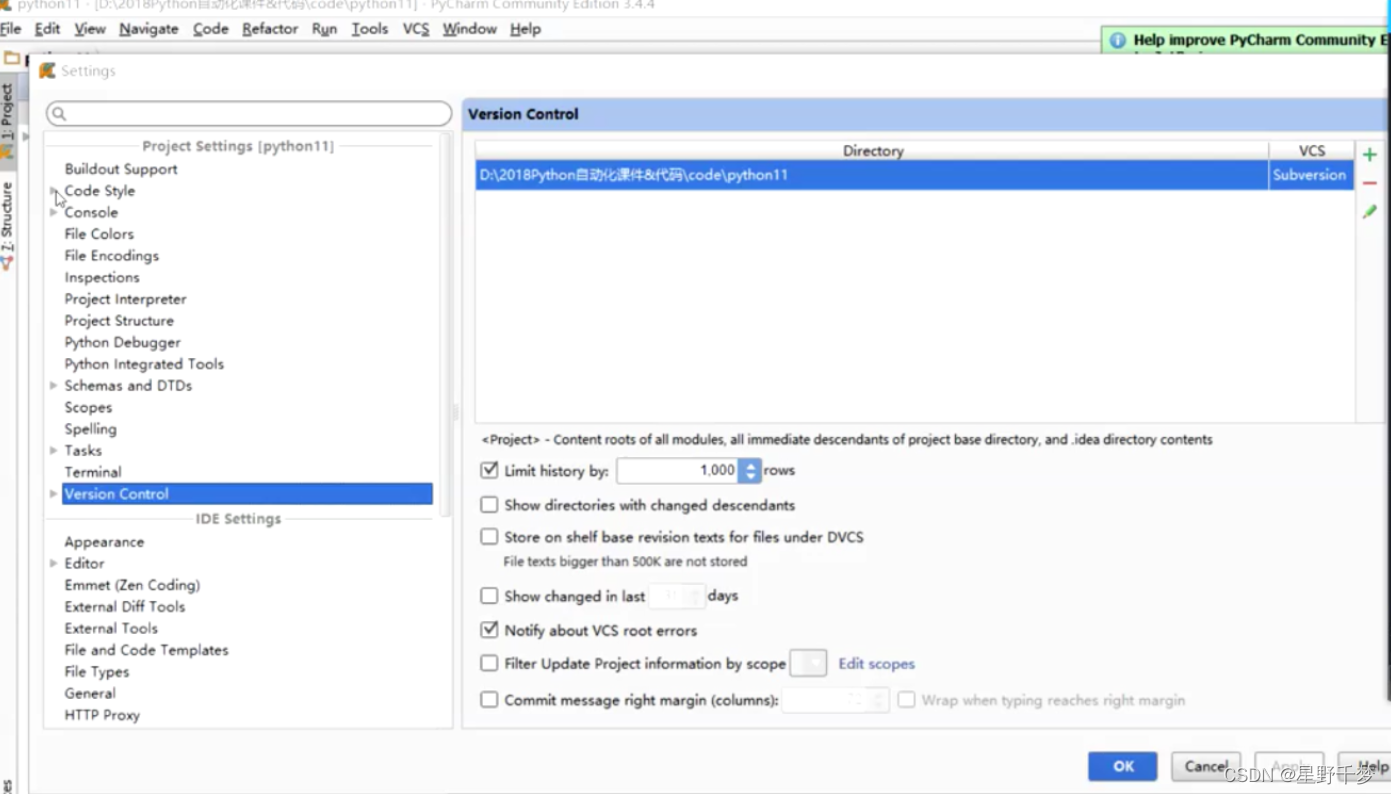Edit the selected VCS mapping
The width and height of the screenshot is (1391, 794).
(x=1369, y=211)
